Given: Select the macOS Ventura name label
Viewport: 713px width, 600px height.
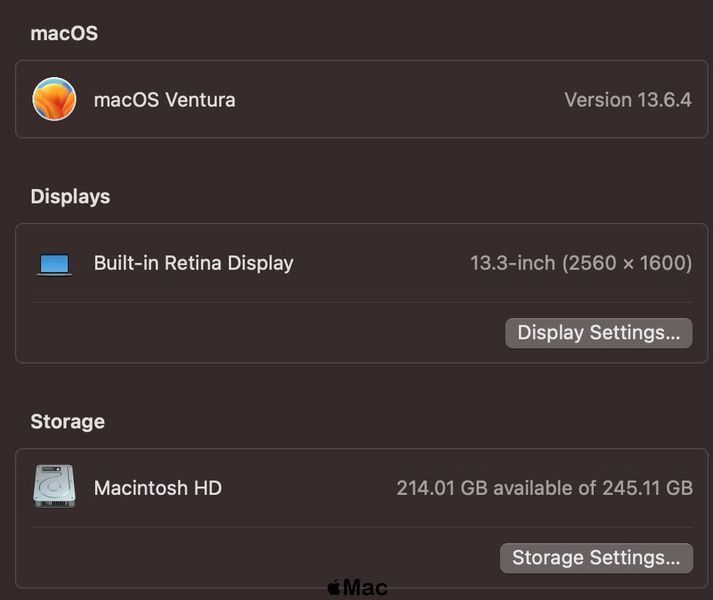Looking at the screenshot, I should point(165,100).
